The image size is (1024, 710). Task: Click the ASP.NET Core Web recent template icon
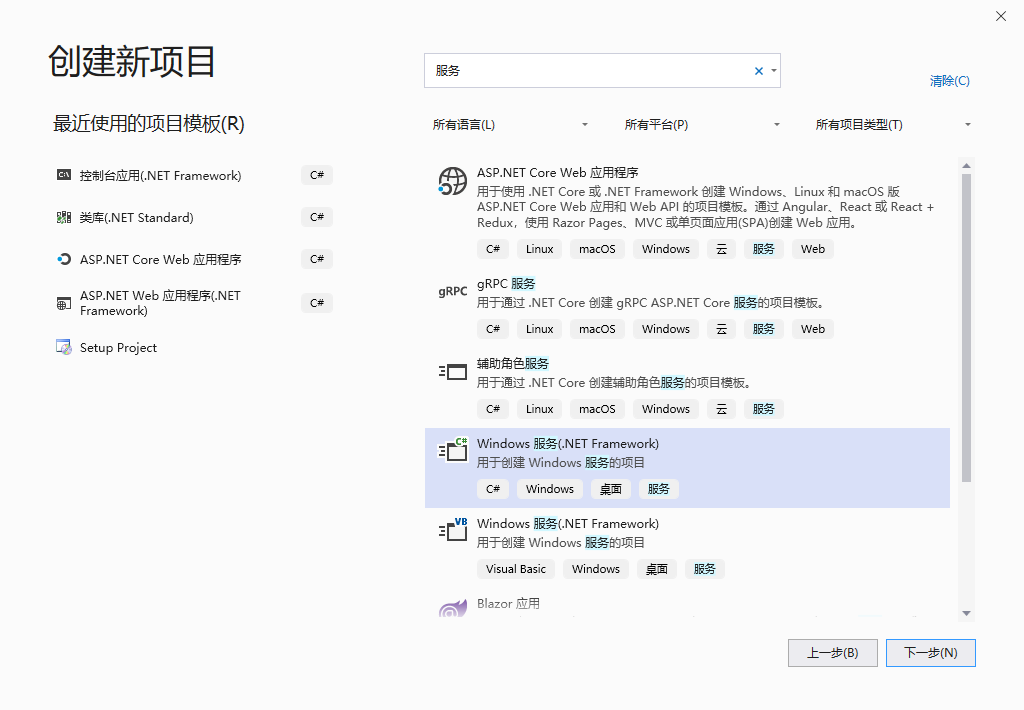coord(63,259)
